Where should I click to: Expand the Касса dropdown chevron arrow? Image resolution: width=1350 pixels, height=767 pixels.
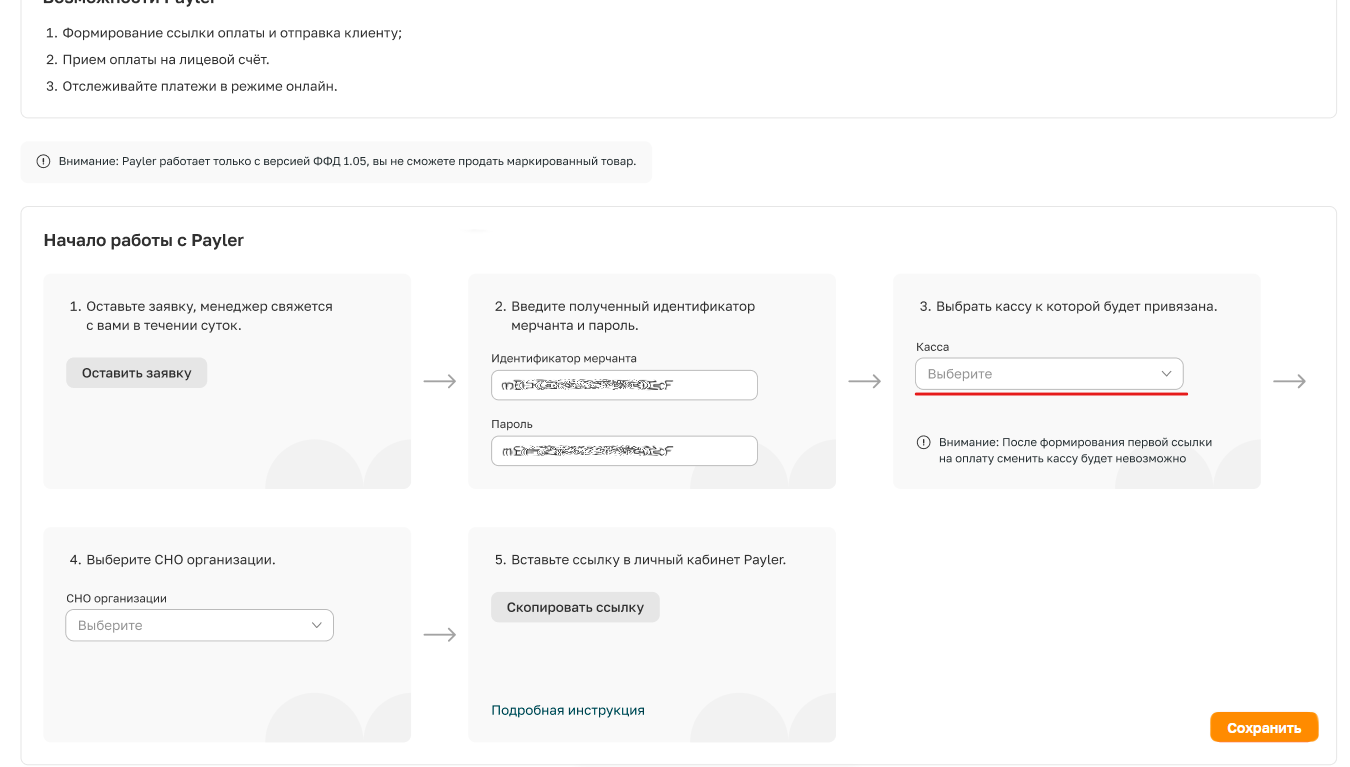click(1166, 374)
